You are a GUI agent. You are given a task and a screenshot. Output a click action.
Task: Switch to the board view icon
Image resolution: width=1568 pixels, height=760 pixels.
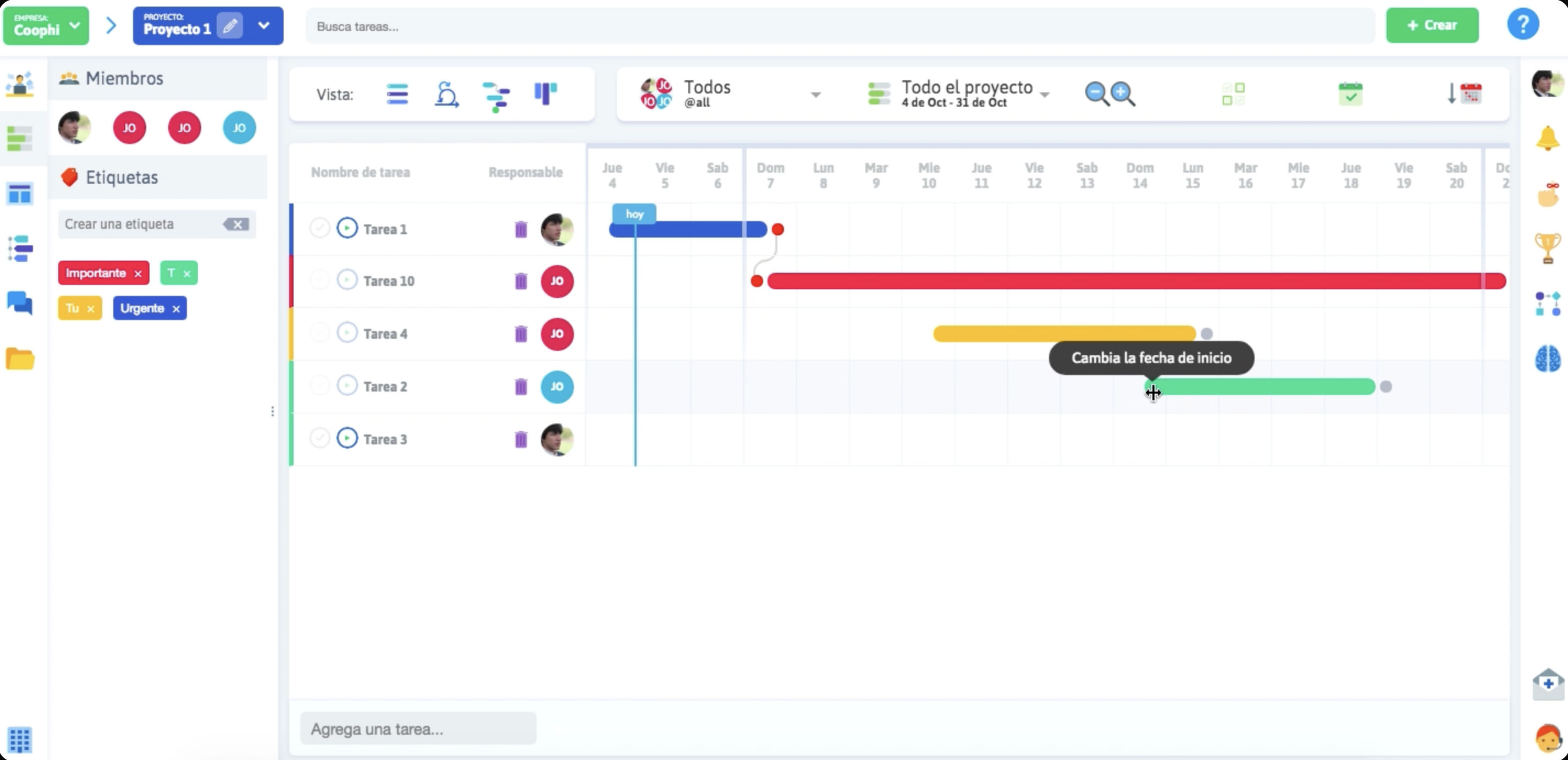[x=545, y=94]
